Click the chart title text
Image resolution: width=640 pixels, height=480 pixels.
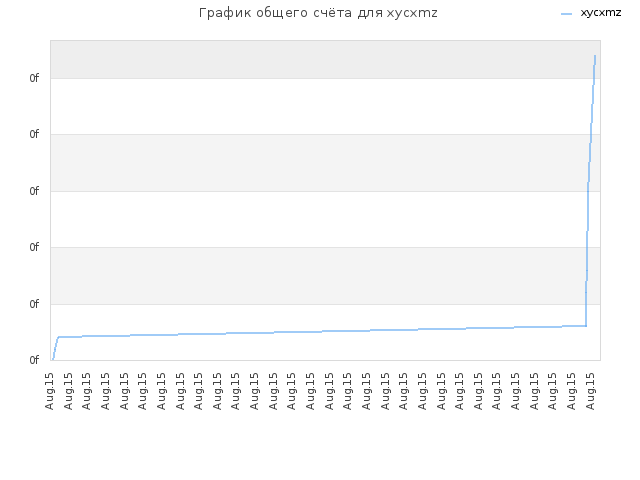click(x=318, y=13)
